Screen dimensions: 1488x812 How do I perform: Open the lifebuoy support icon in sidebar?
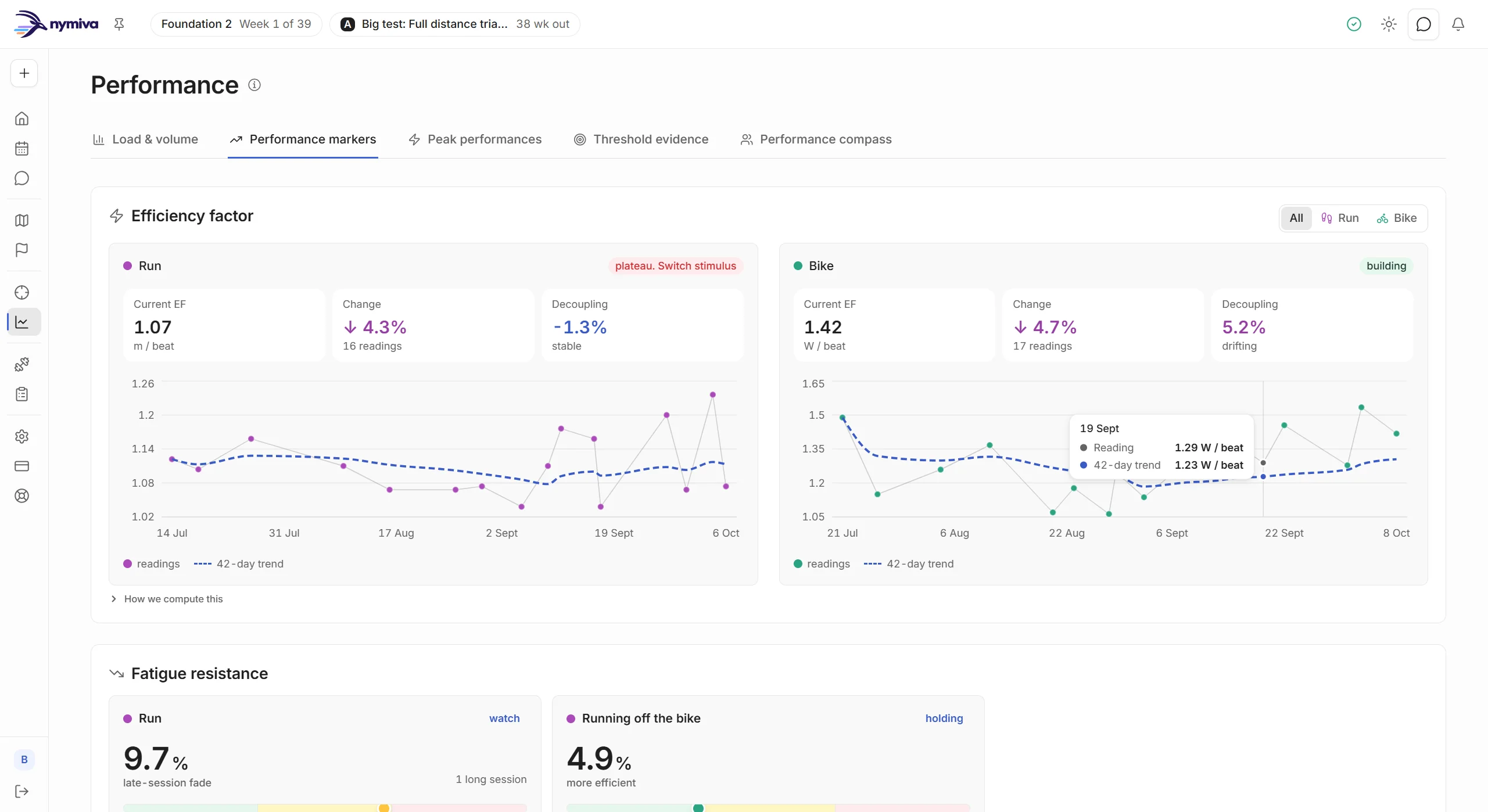[x=21, y=495]
